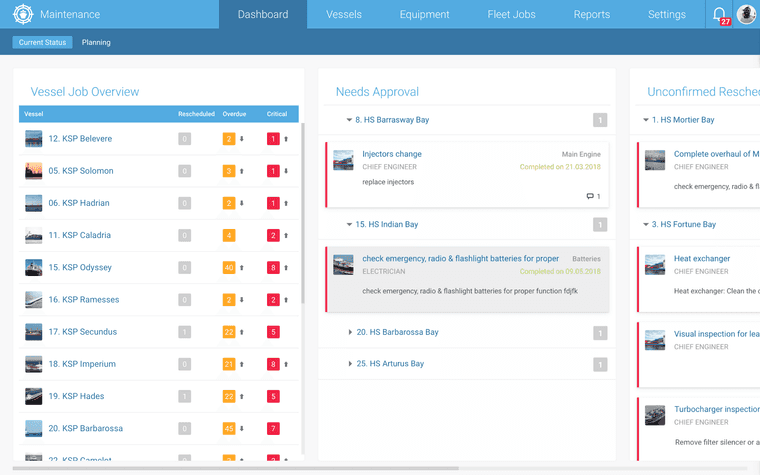
Task: Open the user profile avatar
Action: 746,14
